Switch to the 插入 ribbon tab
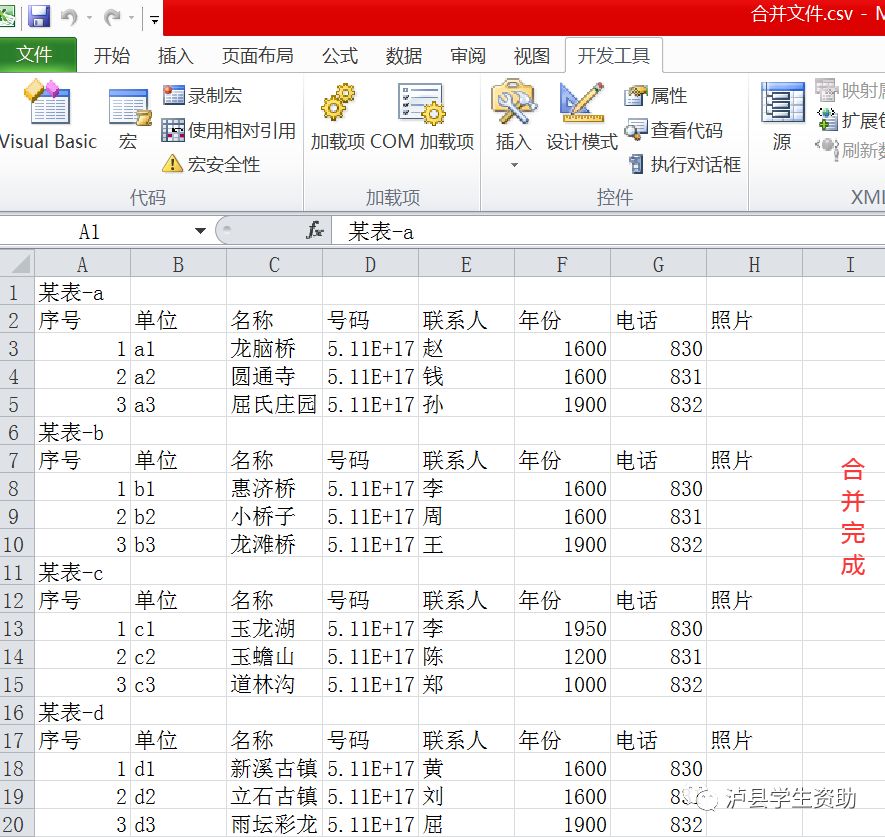This screenshot has width=885, height=837. tap(176, 55)
